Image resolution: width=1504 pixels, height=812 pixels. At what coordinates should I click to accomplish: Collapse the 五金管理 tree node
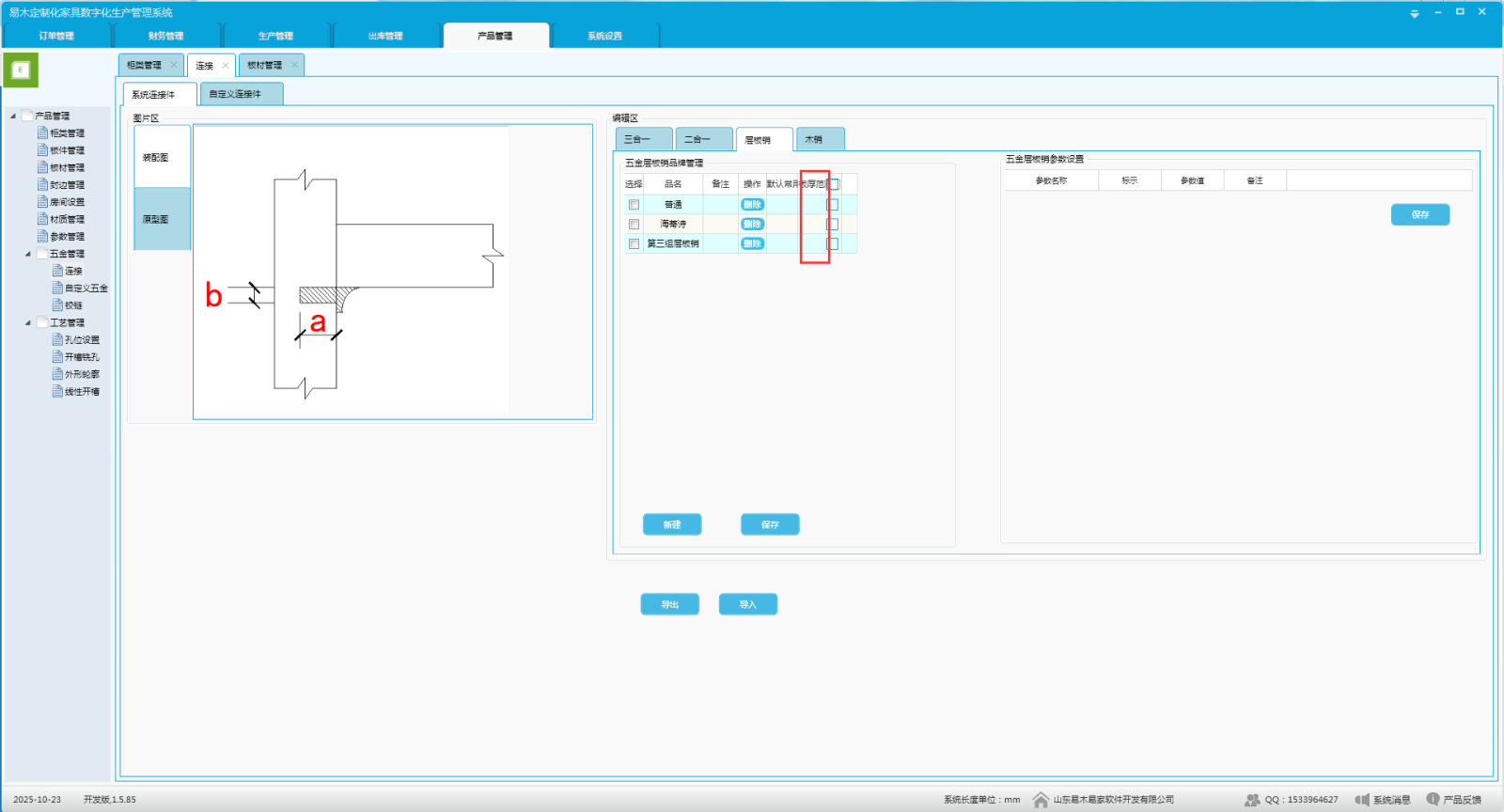[x=28, y=254]
